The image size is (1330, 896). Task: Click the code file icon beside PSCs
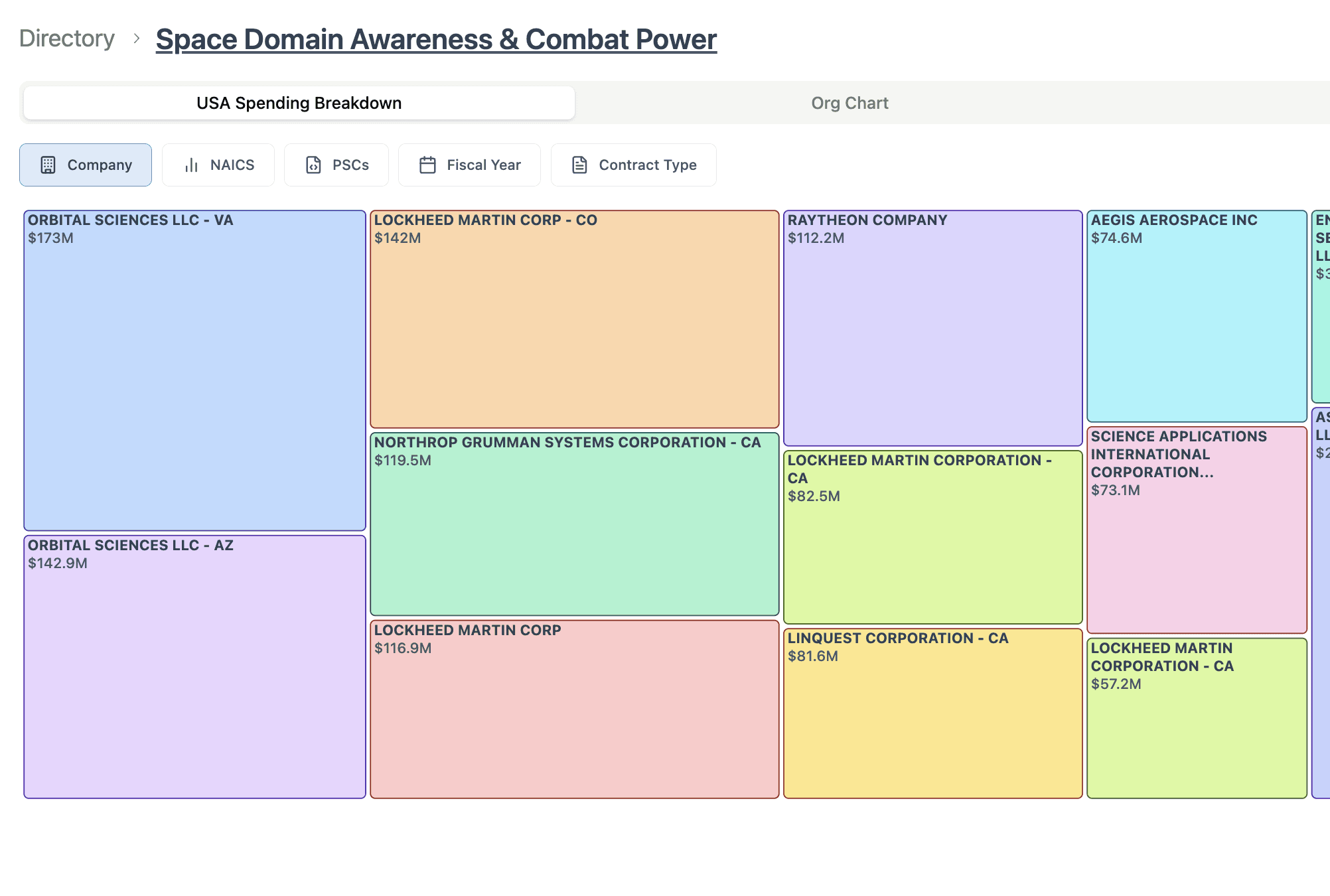[x=313, y=165]
